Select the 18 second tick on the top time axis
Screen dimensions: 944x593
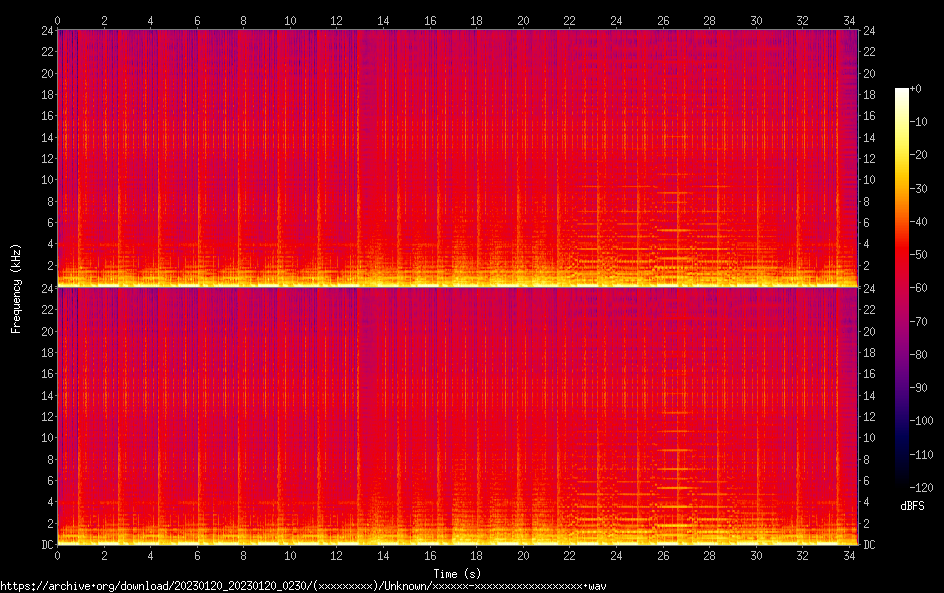[476, 19]
